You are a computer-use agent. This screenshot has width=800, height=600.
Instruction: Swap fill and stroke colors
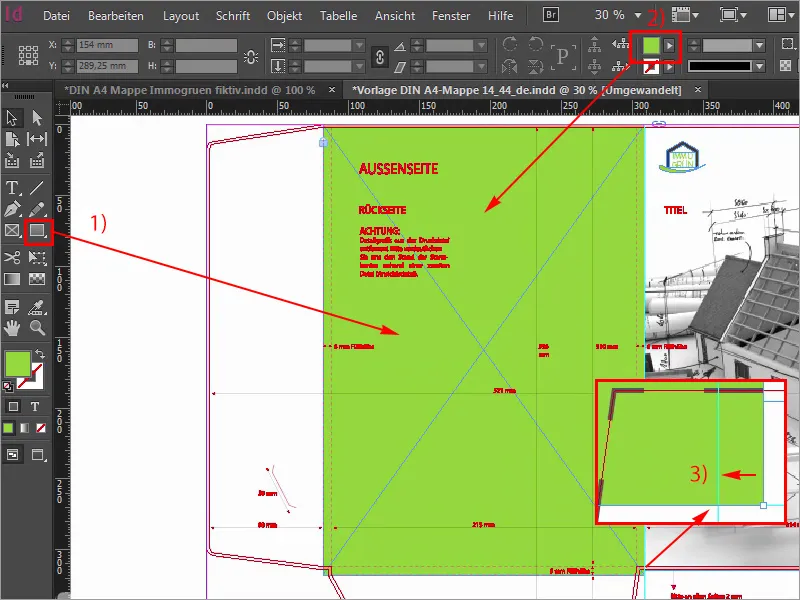[x=39, y=354]
